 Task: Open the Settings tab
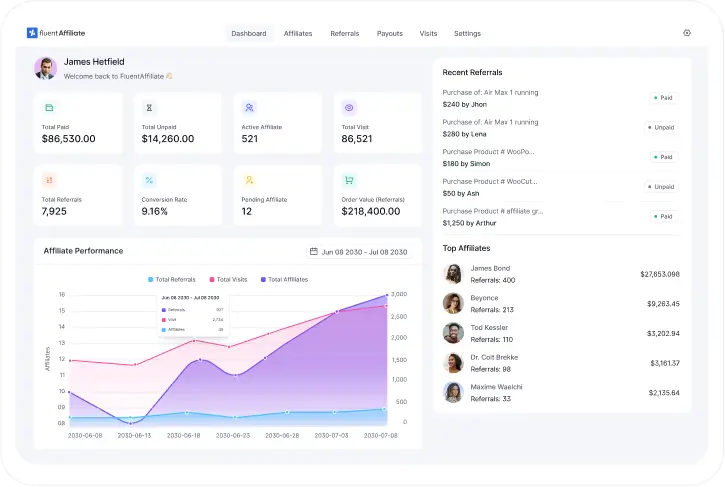point(467,33)
